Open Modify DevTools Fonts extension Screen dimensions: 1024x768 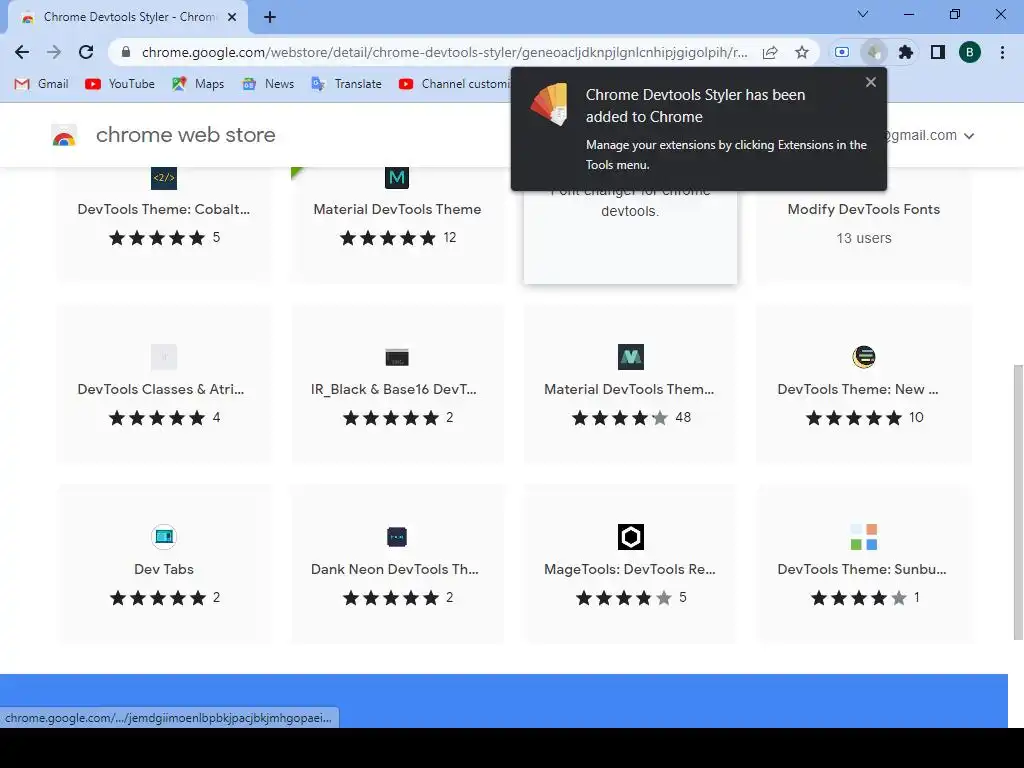click(x=864, y=209)
